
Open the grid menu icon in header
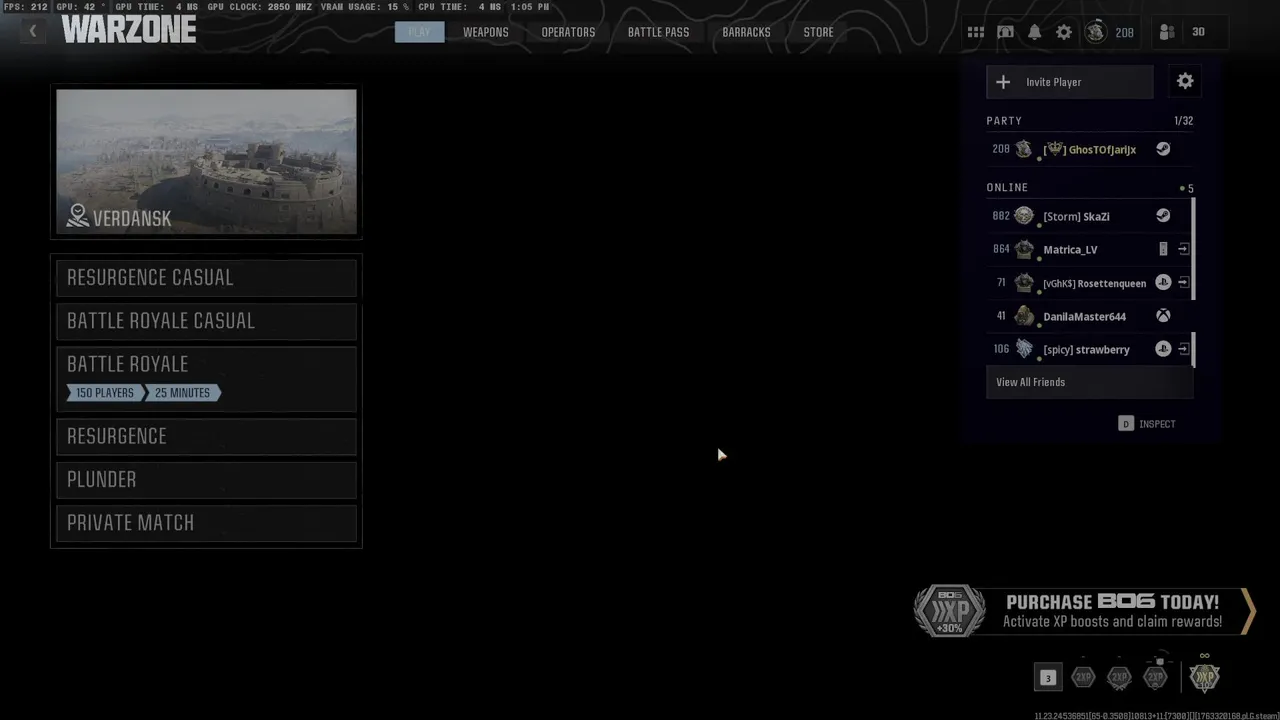975,32
